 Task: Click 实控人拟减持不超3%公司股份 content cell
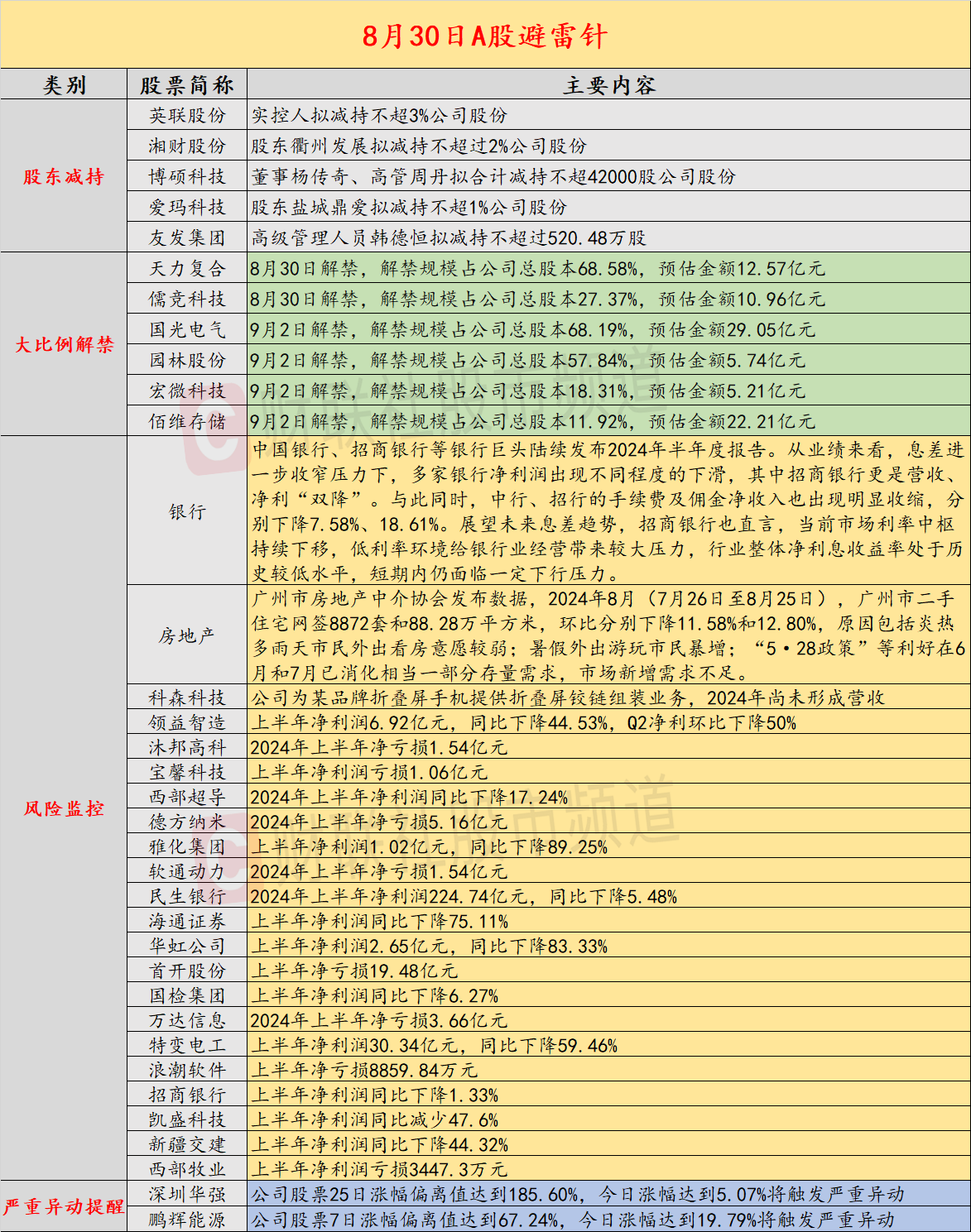608,115
